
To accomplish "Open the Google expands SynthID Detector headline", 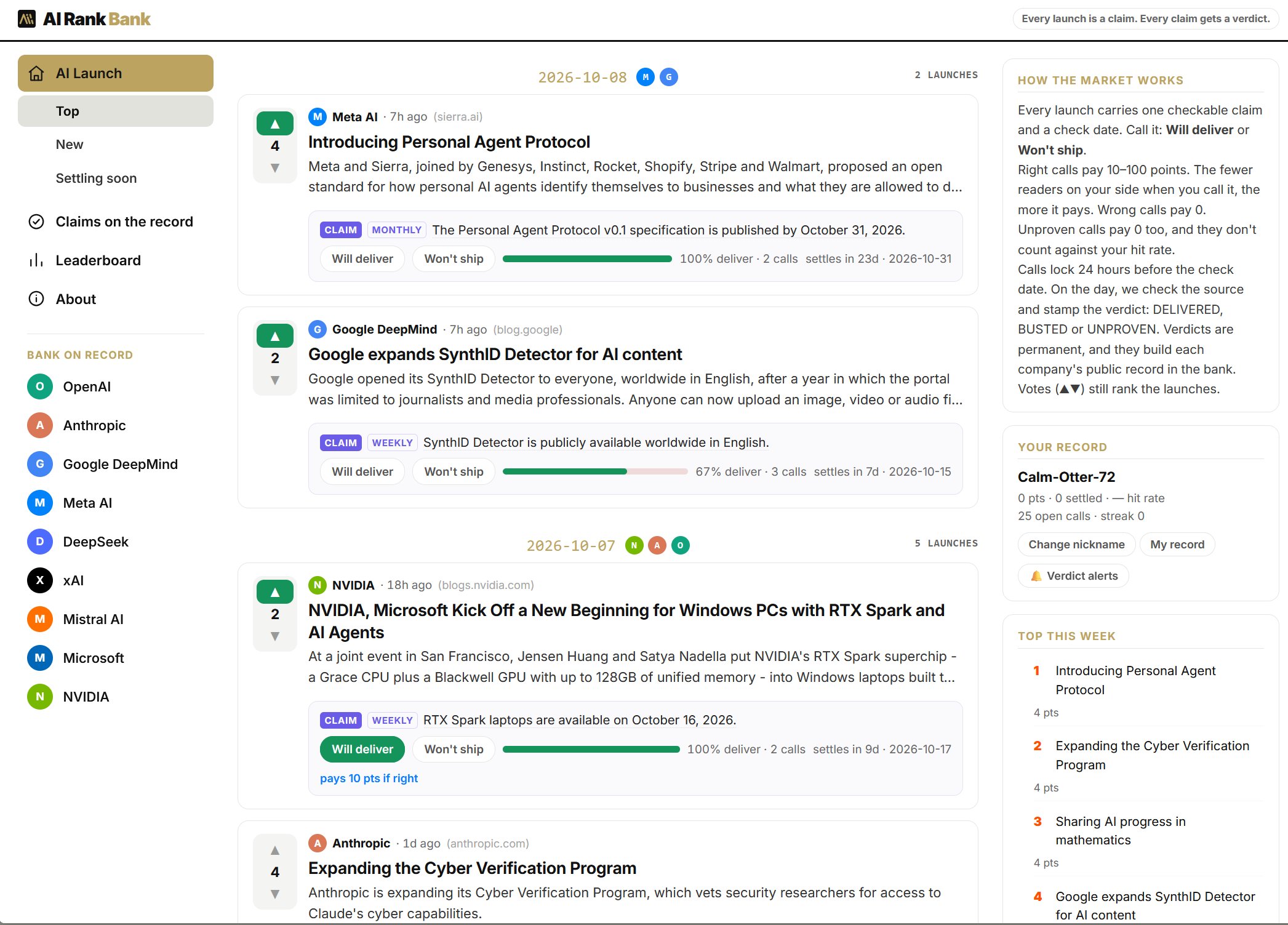I will 495,354.
